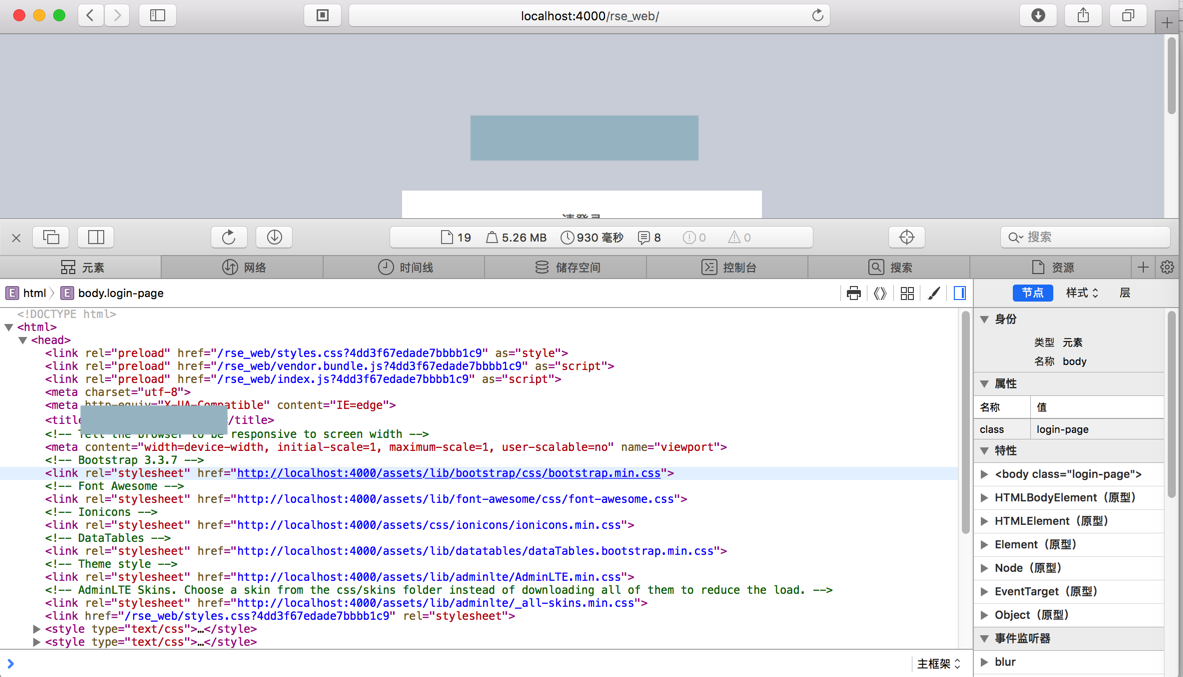Open the bootstrap.min.css stylesheet link
The image size is (1183, 677).
point(449,473)
